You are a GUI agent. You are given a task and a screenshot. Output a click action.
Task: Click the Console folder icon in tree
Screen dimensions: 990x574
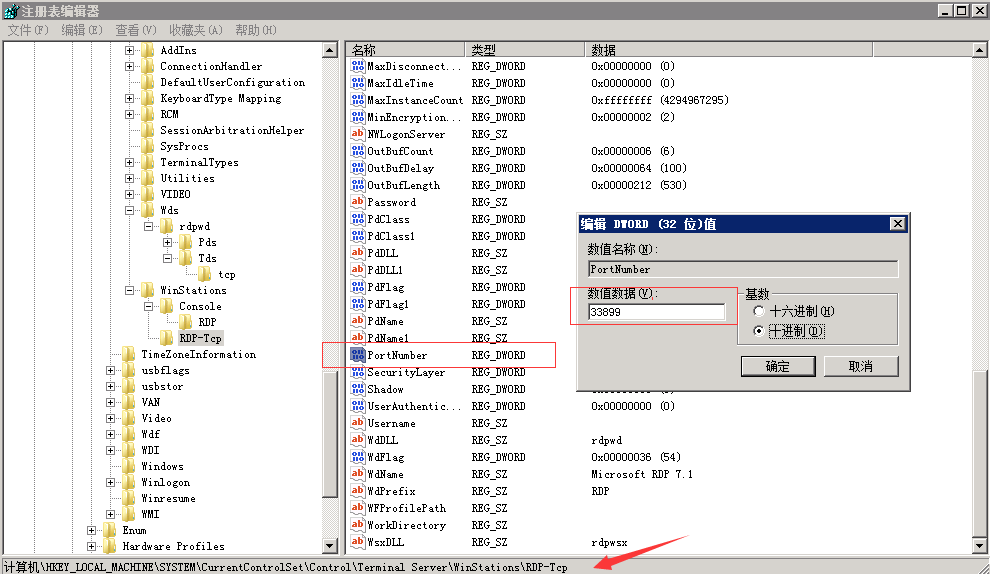[167, 306]
